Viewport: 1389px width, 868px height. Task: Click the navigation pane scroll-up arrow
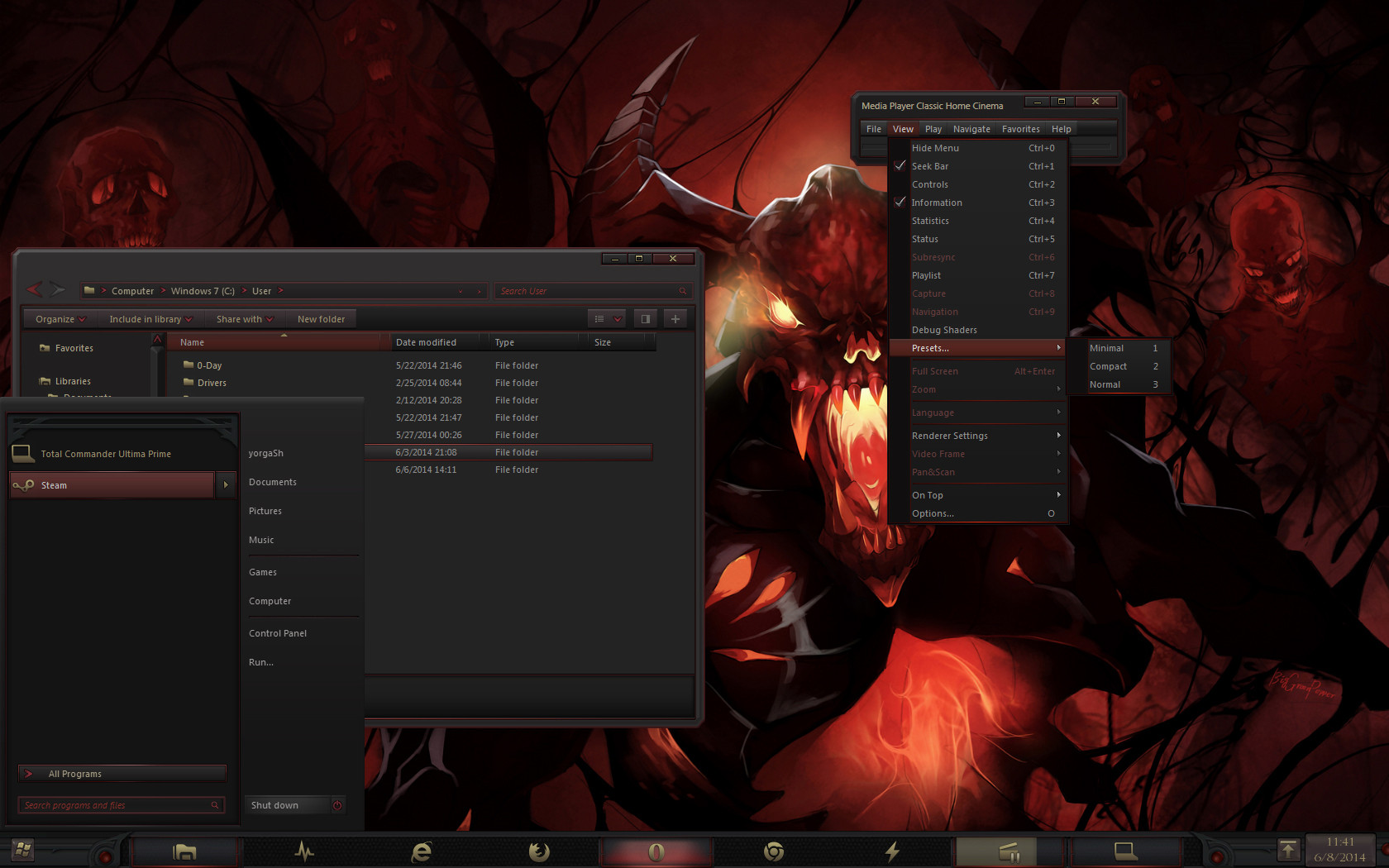coord(157,340)
